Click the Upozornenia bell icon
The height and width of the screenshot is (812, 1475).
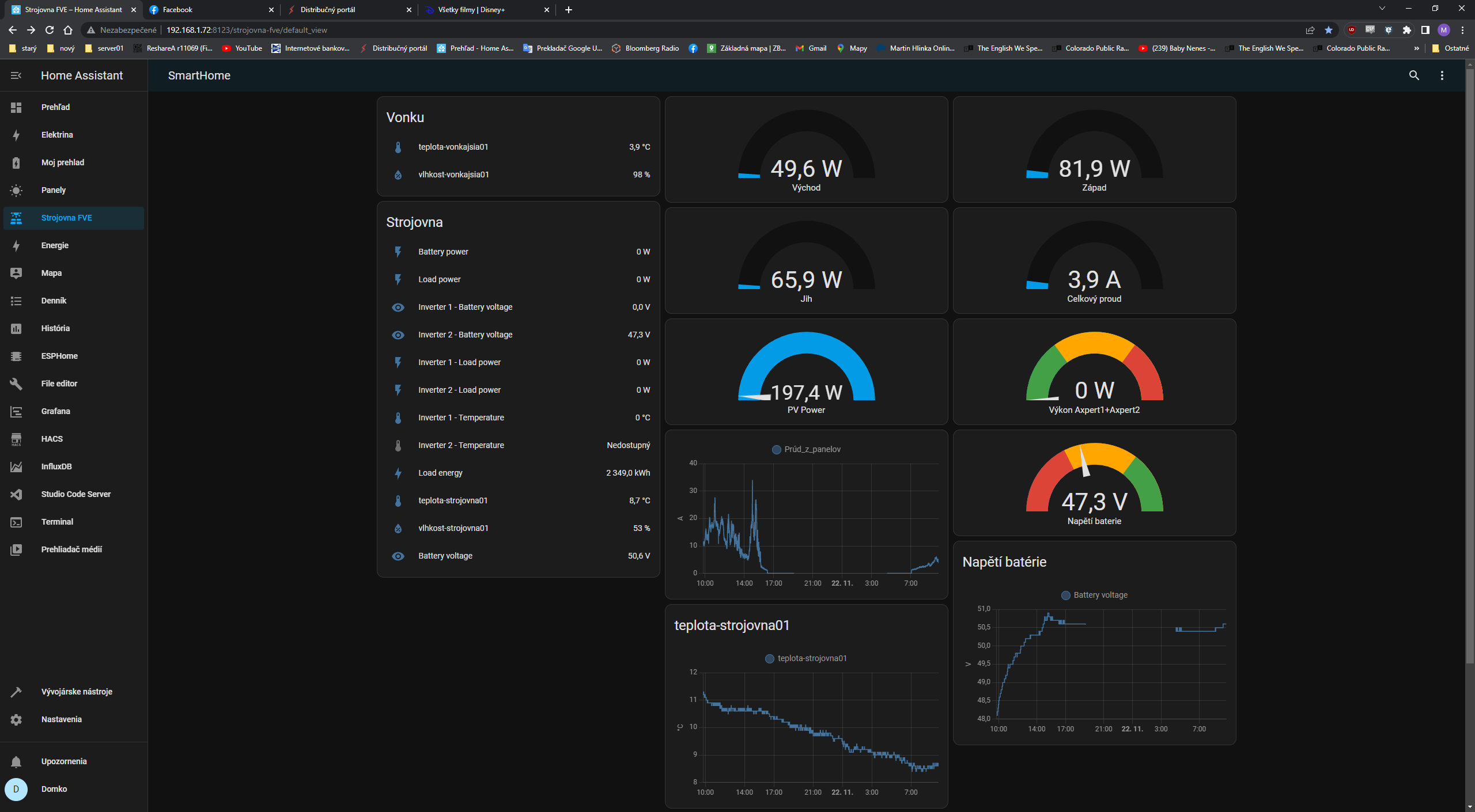[16, 761]
